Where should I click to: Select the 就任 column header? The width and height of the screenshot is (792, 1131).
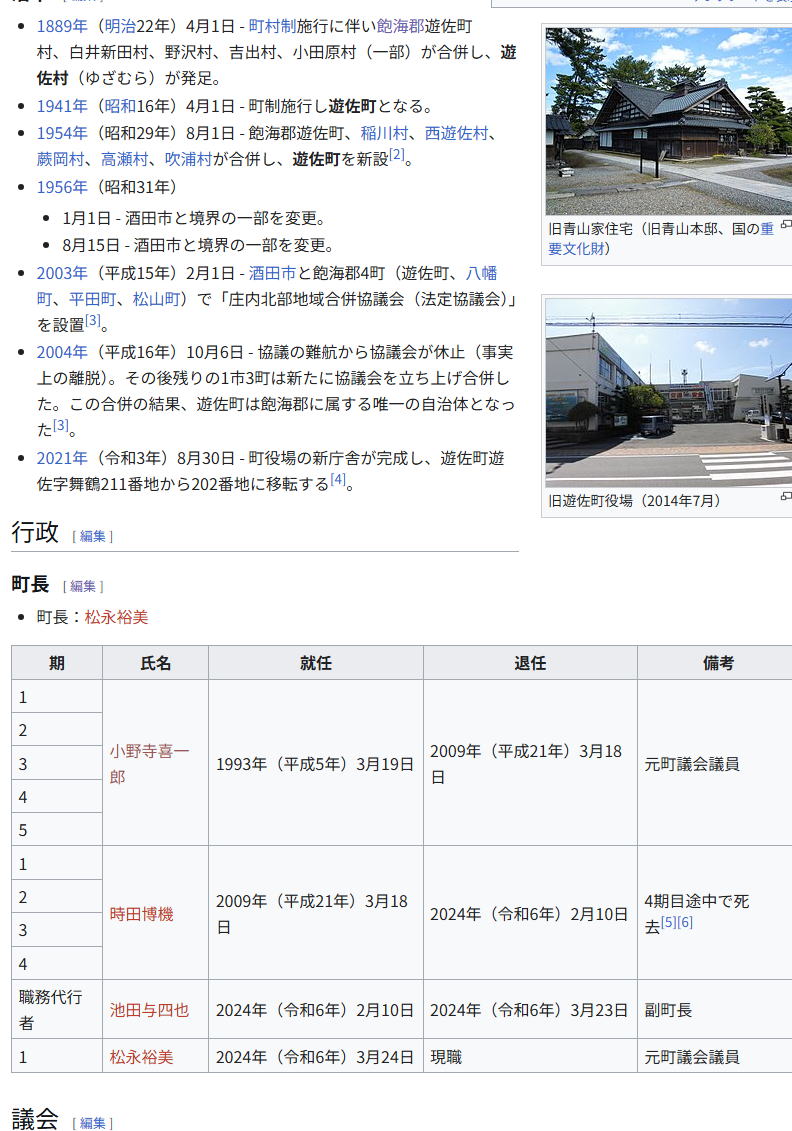pos(316,663)
